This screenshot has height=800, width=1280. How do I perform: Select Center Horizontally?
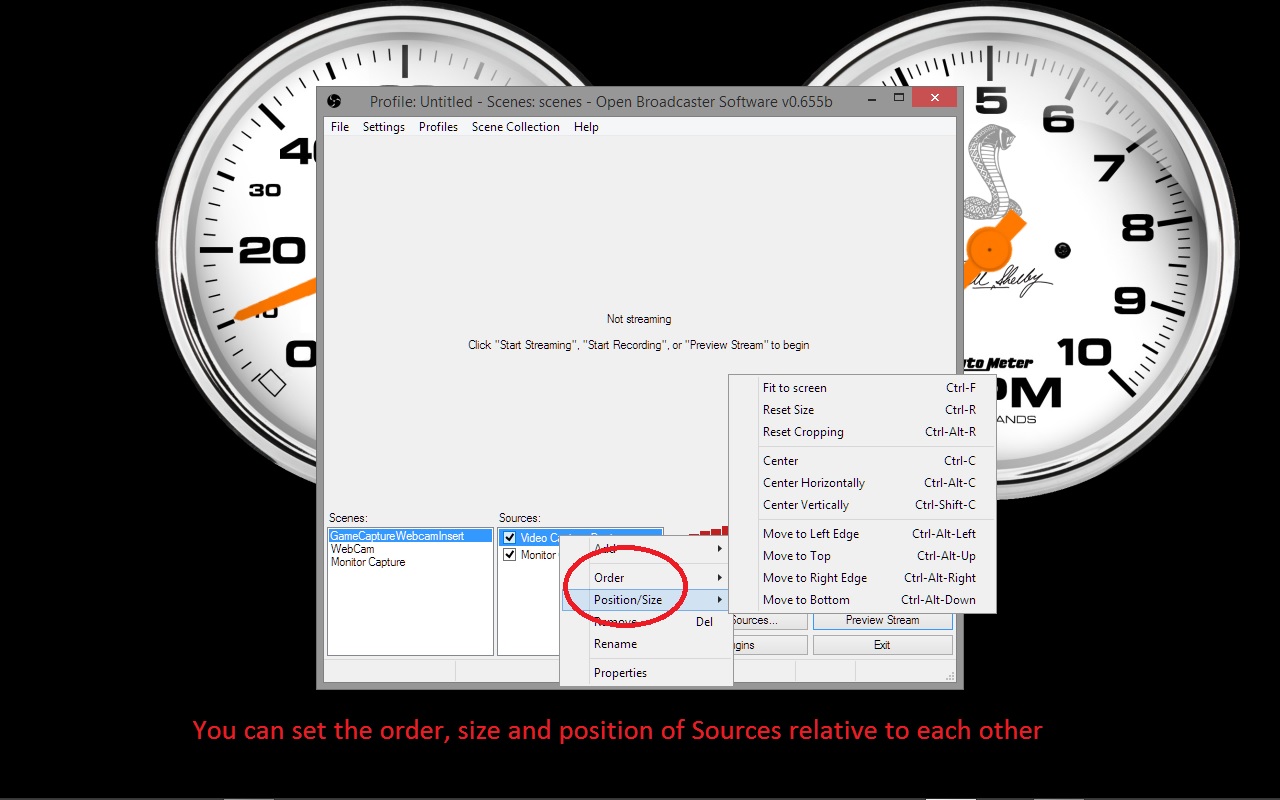(862, 483)
